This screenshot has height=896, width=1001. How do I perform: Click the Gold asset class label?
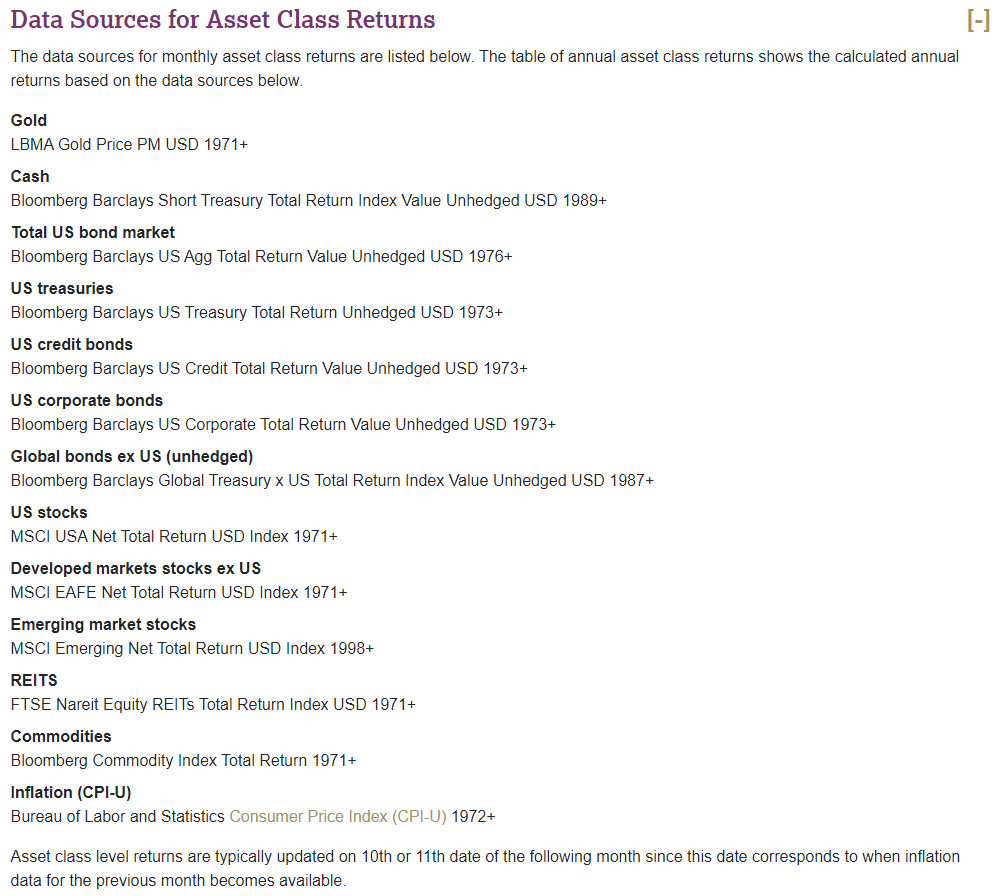coord(29,120)
